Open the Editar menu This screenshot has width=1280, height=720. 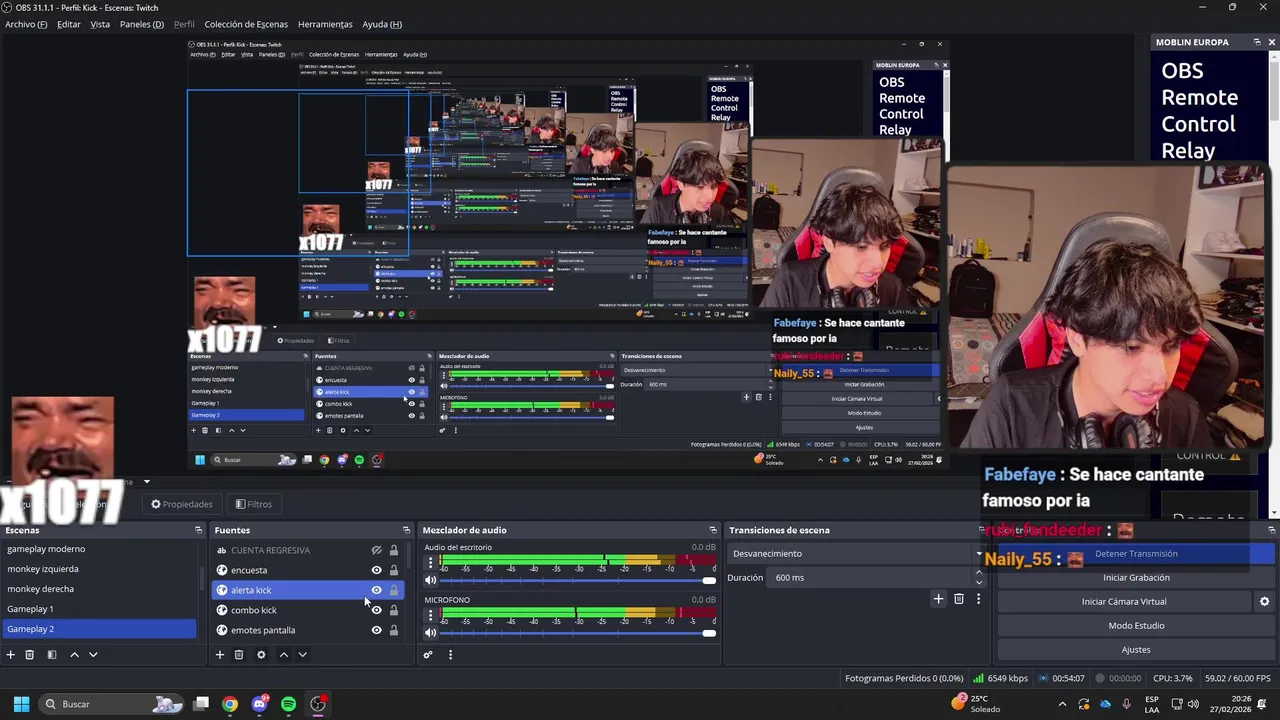69,24
